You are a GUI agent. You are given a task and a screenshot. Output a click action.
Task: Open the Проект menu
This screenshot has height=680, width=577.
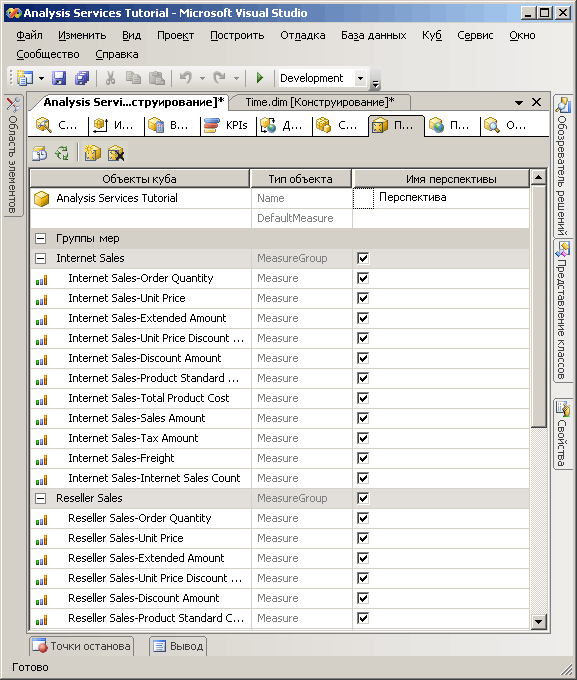point(175,36)
